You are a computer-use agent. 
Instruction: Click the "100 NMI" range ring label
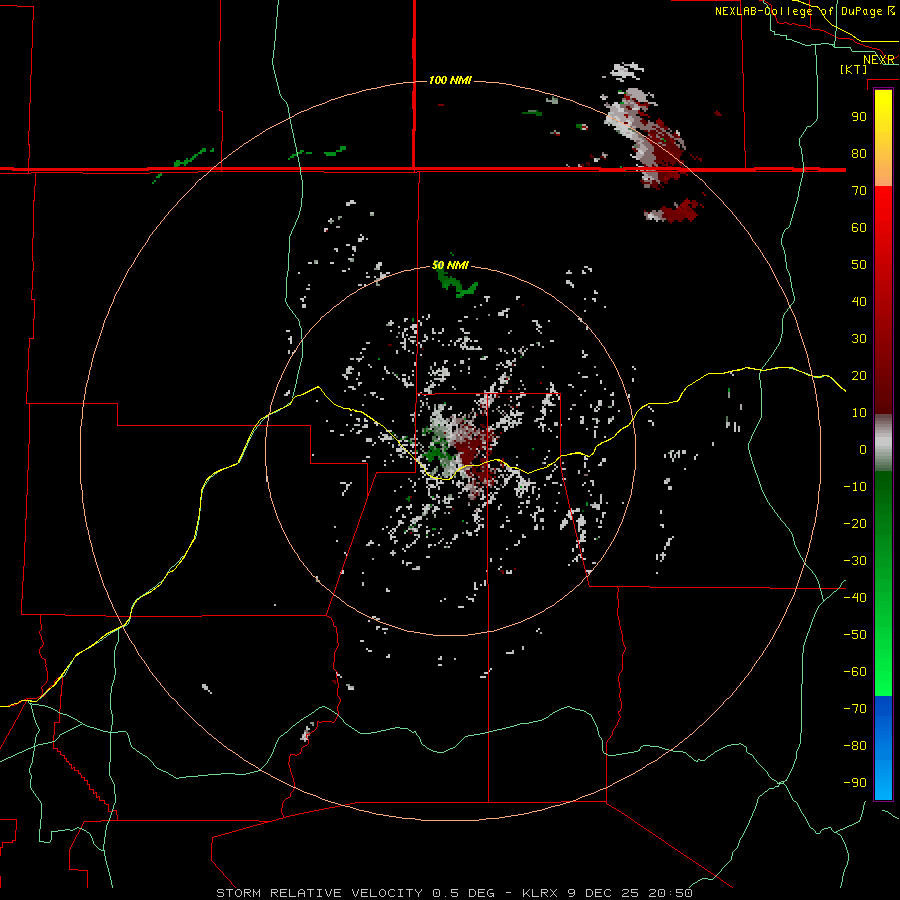[x=451, y=80]
